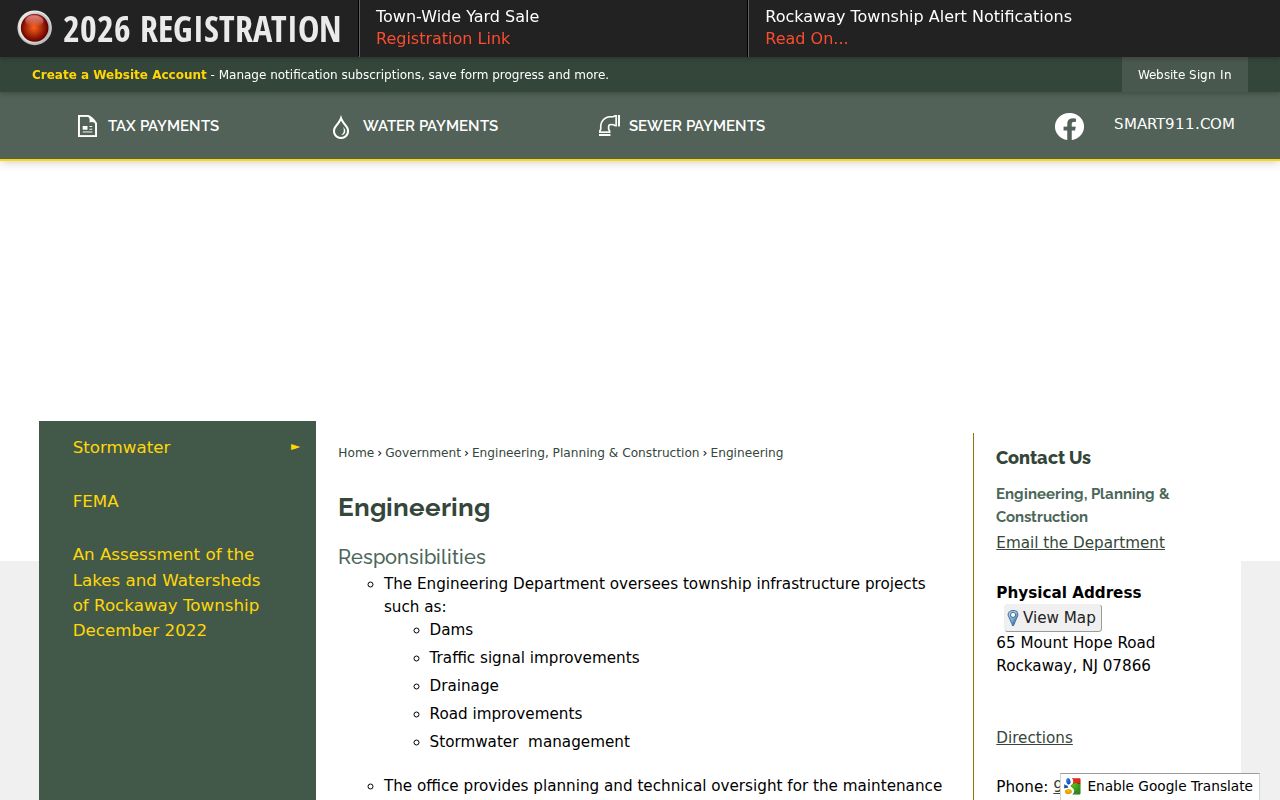Create a Website Account link
Viewport: 1280px width, 800px height.
(119, 75)
